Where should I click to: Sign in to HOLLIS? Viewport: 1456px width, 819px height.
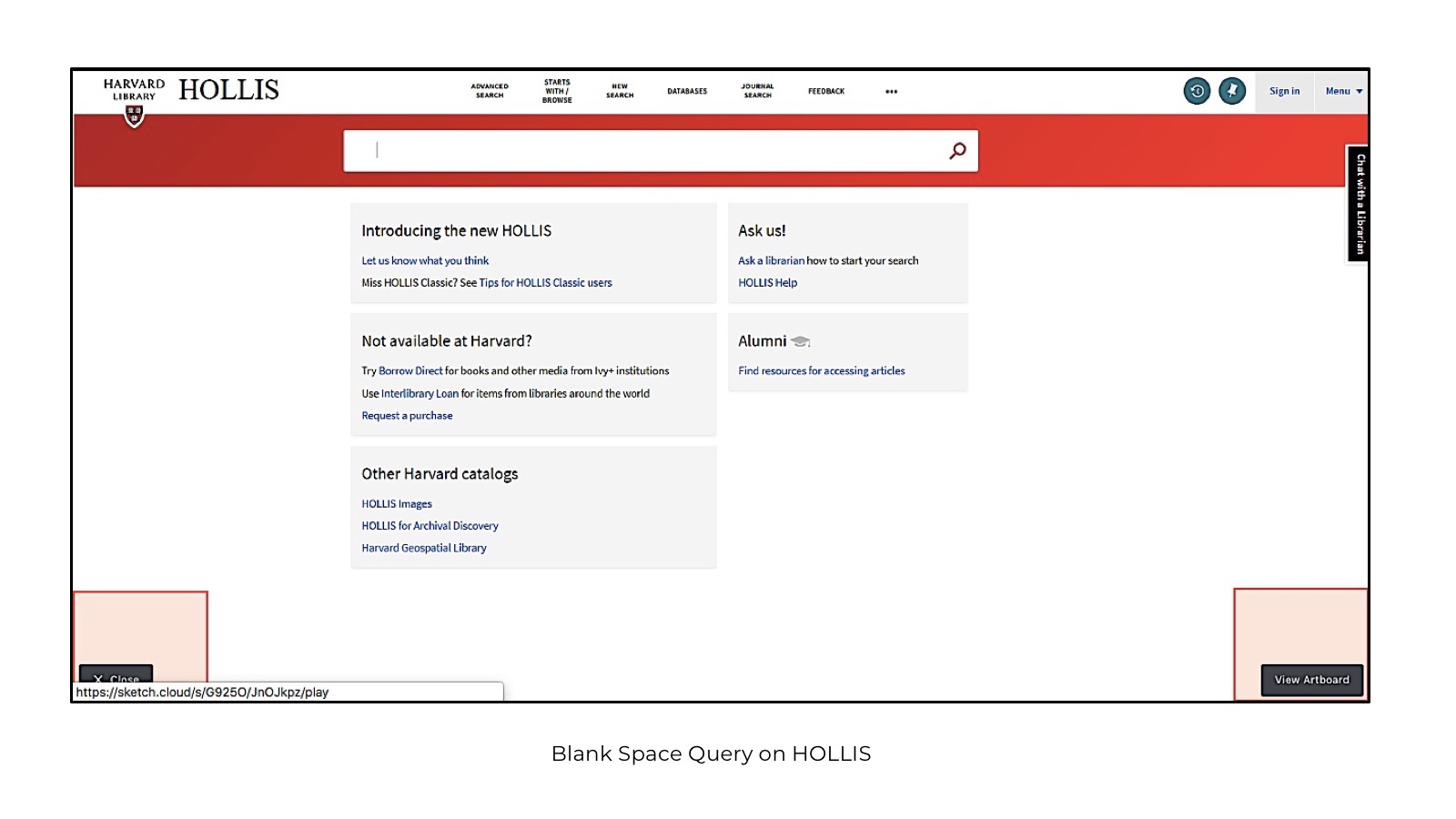(1284, 91)
